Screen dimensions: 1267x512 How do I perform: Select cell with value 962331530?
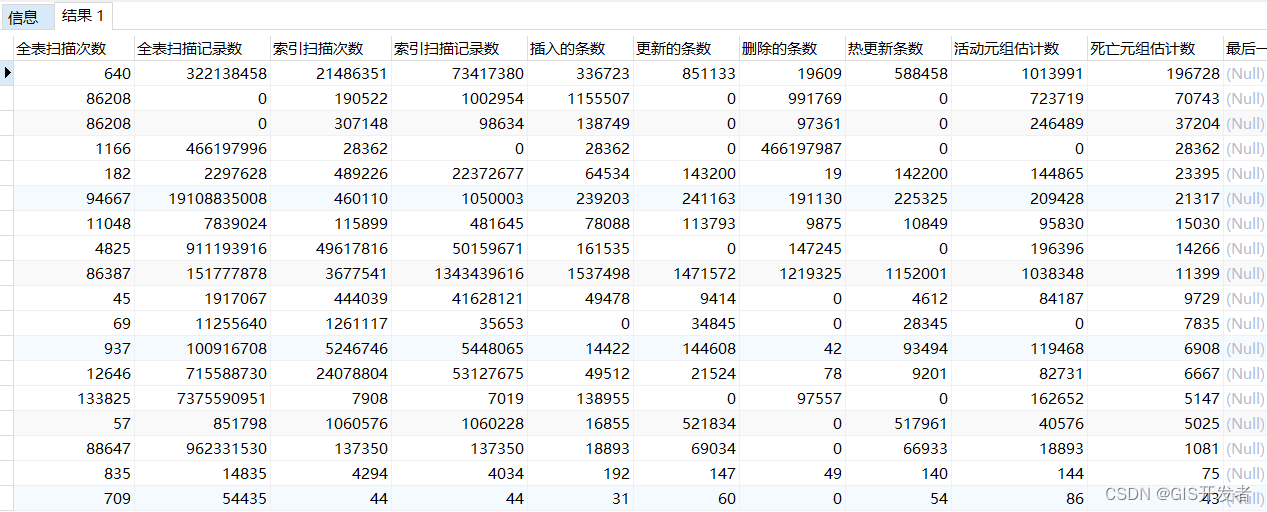pos(201,449)
